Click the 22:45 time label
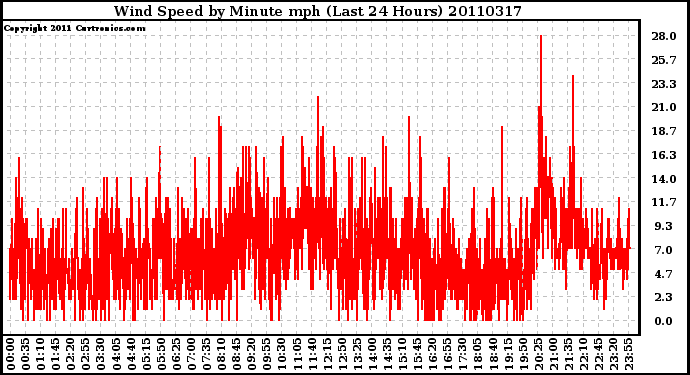Image resolution: width=690 pixels, height=375 pixels. (x=599, y=354)
